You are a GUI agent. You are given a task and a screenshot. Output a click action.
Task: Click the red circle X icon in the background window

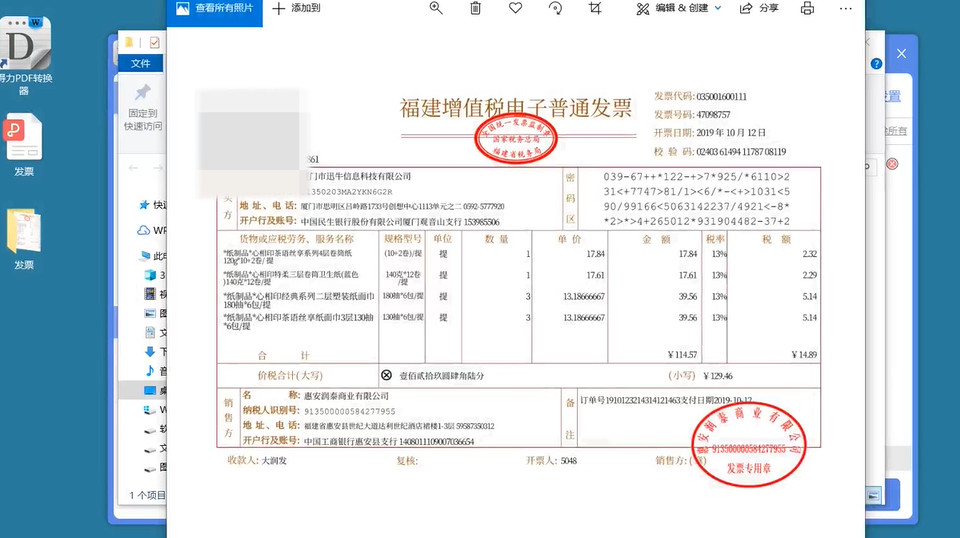[x=893, y=164]
